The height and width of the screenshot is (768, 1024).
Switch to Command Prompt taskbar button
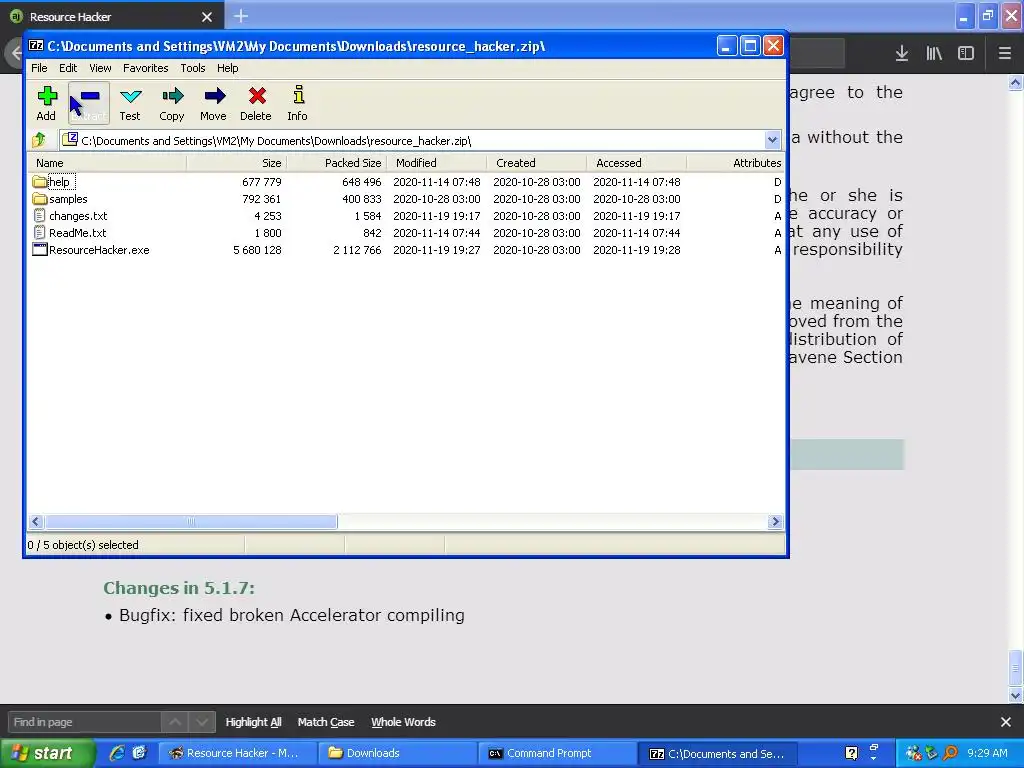click(556, 753)
